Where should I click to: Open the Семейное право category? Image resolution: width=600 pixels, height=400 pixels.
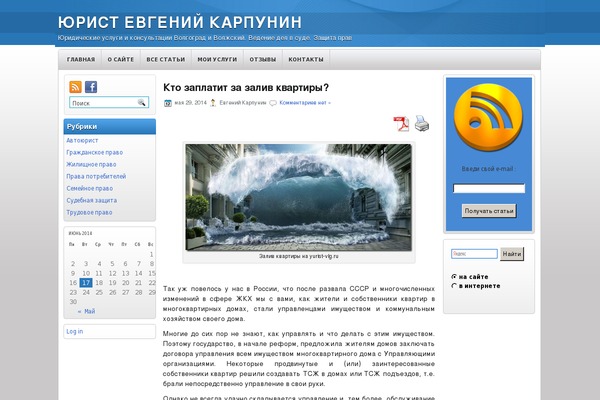[90, 188]
